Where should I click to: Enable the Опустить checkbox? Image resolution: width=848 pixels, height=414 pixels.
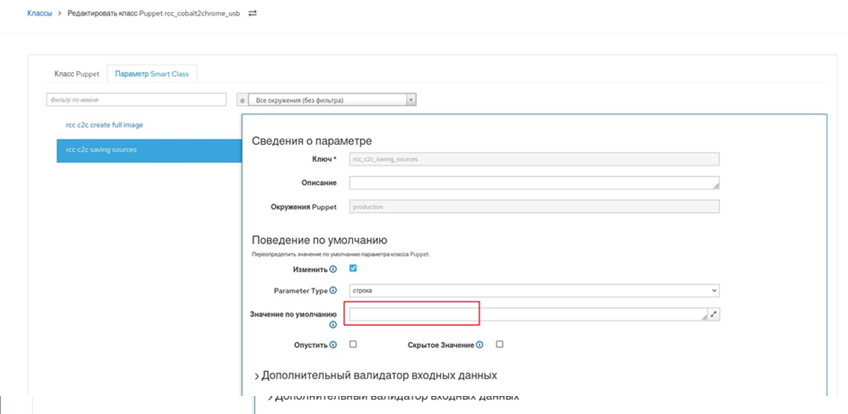point(353,344)
